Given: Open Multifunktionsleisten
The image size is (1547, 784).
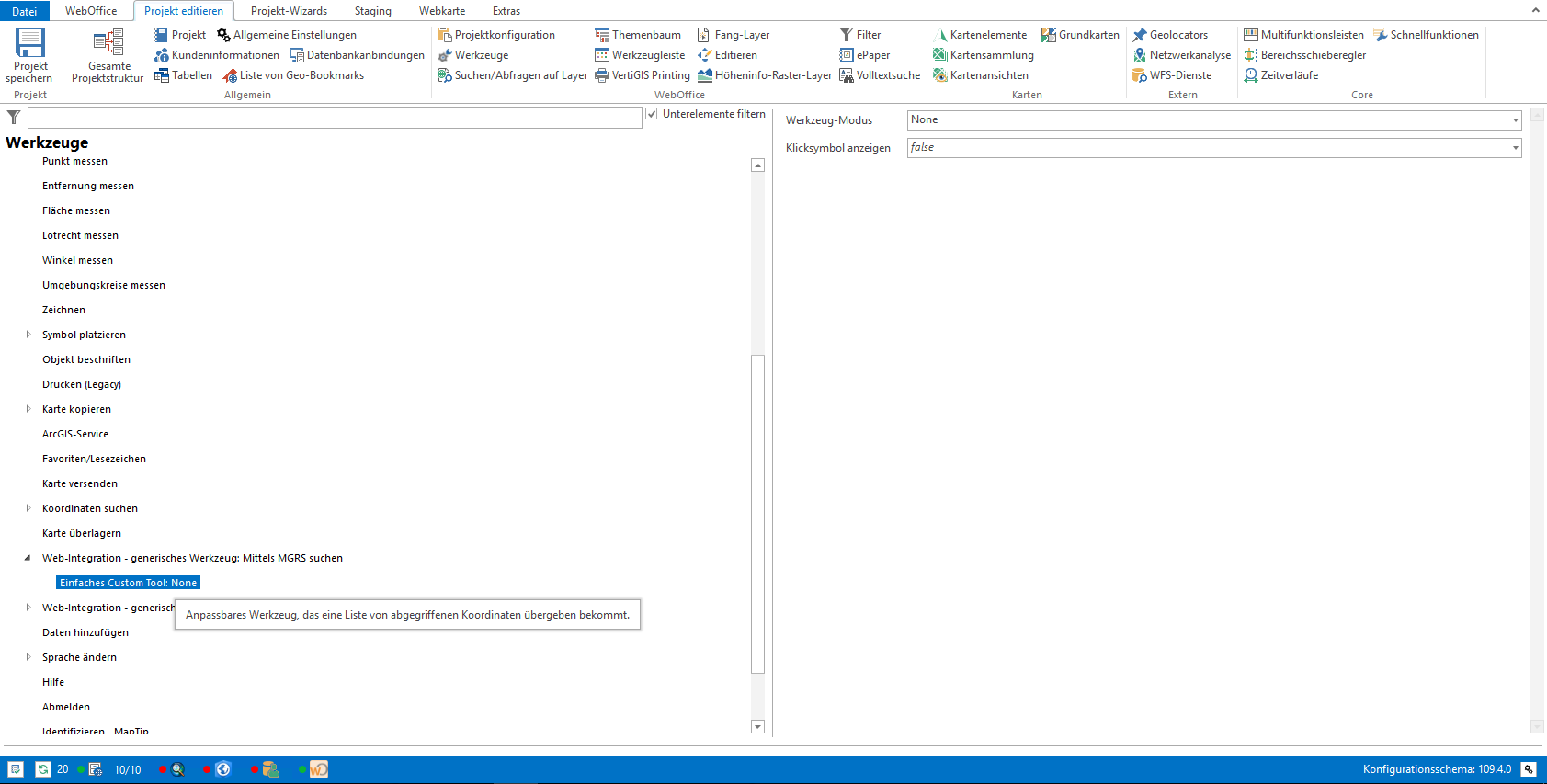Looking at the screenshot, I should (1304, 35).
